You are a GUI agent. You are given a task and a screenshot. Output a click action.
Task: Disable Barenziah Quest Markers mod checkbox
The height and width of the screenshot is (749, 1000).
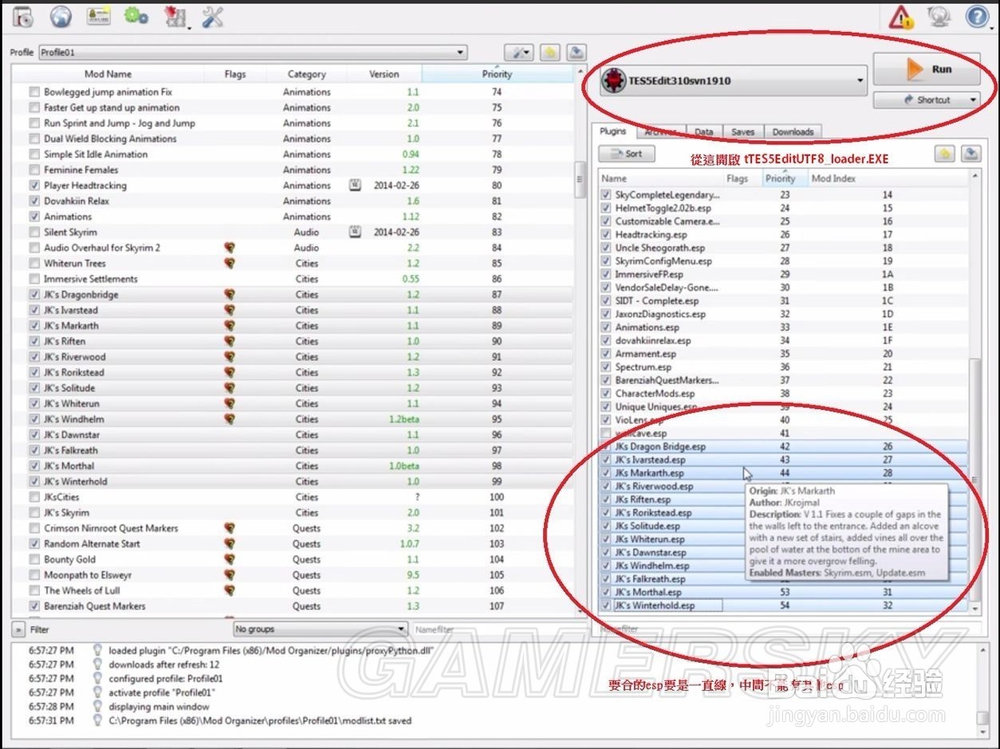(x=34, y=606)
